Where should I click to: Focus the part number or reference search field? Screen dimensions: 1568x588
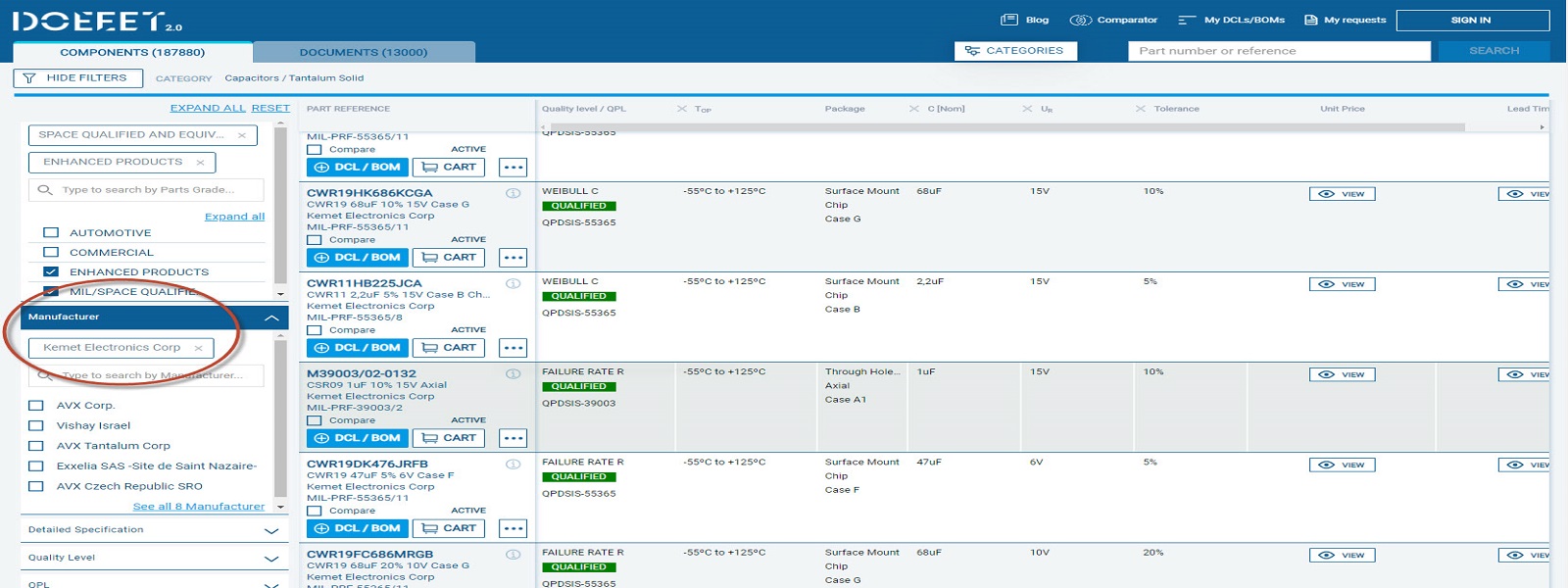coord(1280,51)
